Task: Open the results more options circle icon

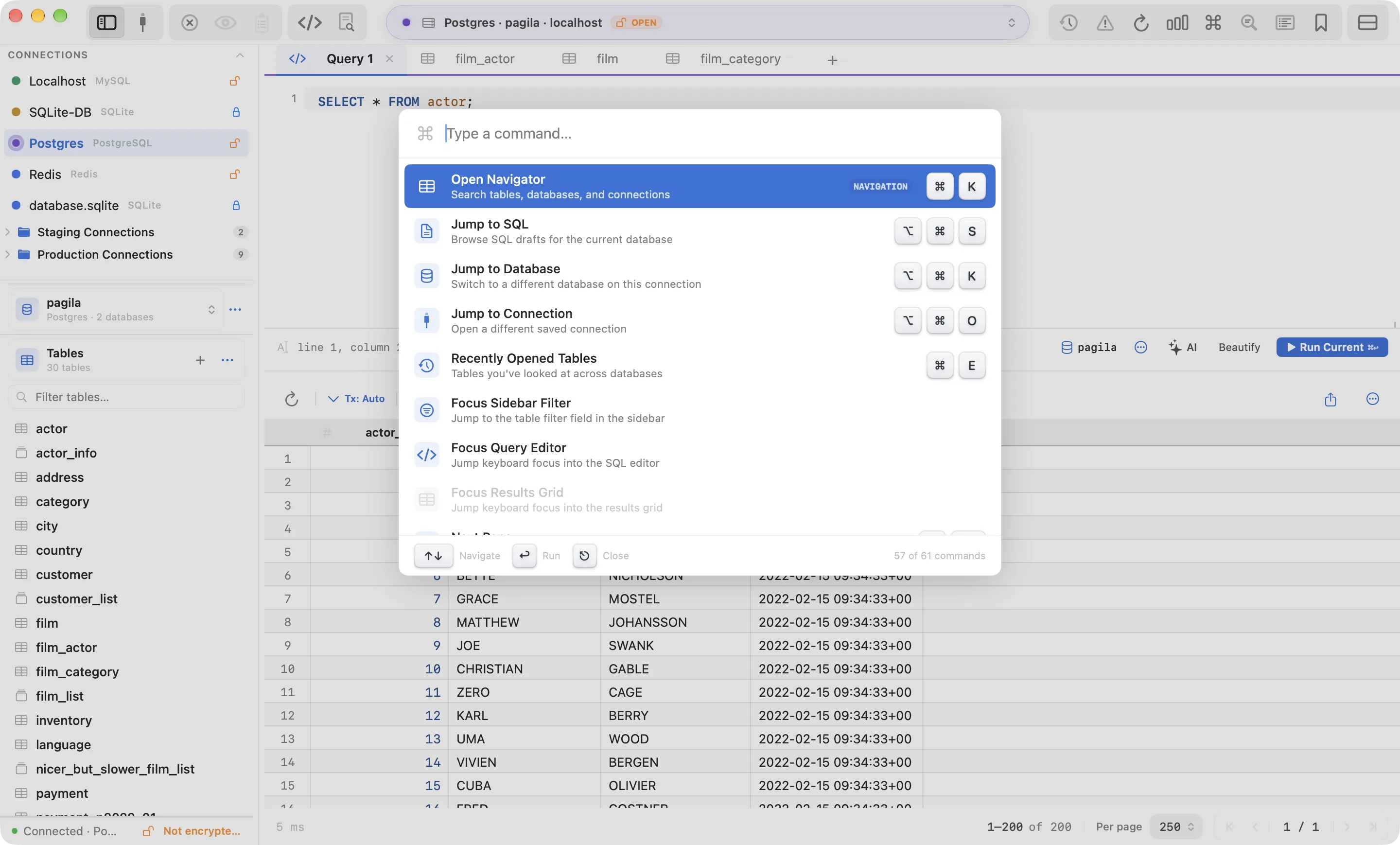Action: (1372, 399)
